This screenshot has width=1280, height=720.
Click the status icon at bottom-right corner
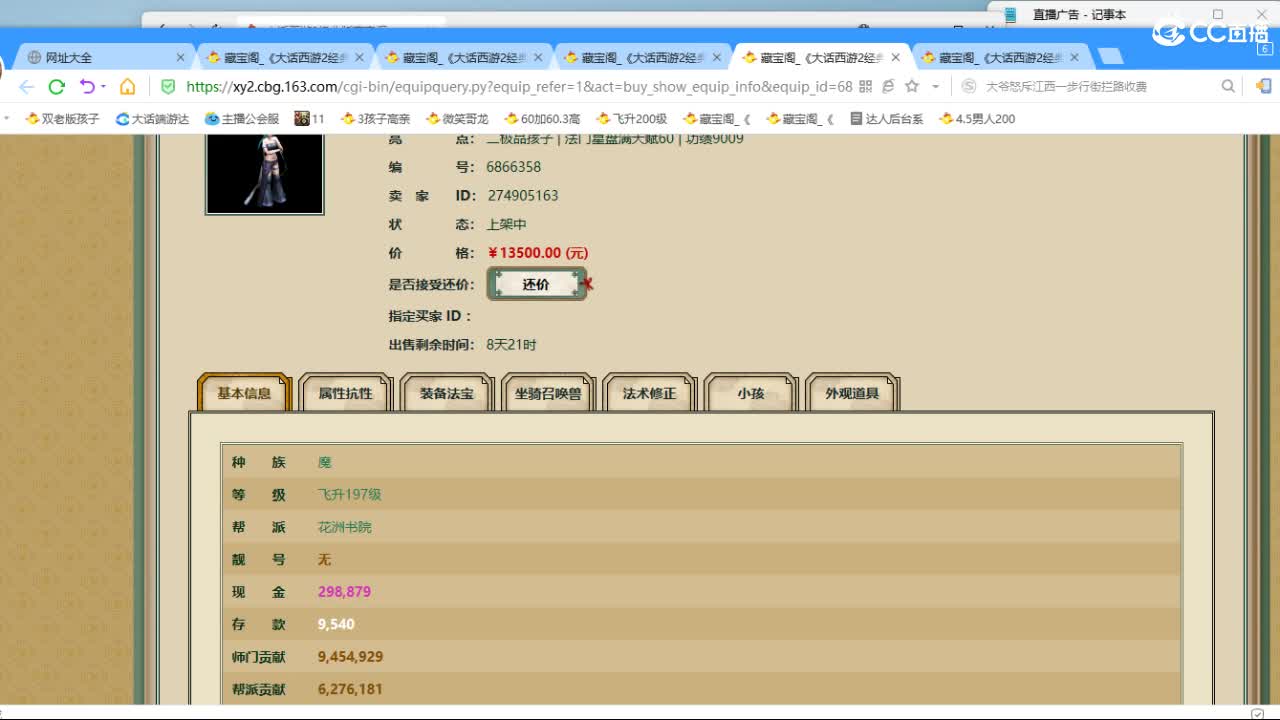pos(1257,713)
